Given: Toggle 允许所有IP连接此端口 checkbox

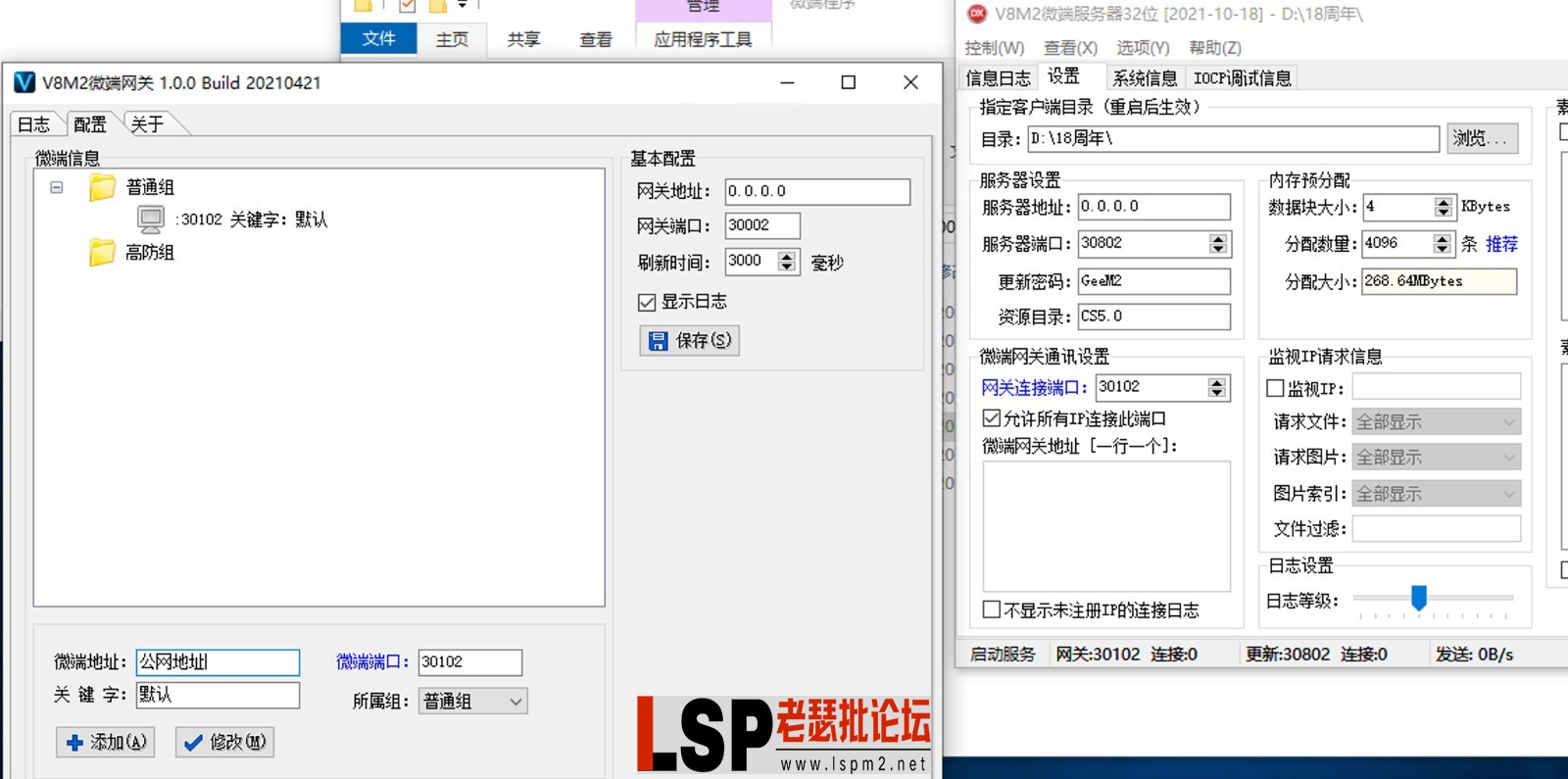Looking at the screenshot, I should (992, 418).
